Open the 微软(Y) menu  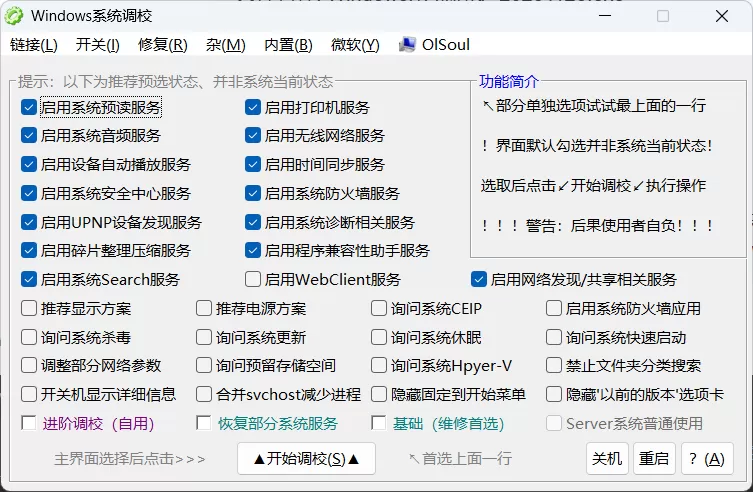pos(355,45)
